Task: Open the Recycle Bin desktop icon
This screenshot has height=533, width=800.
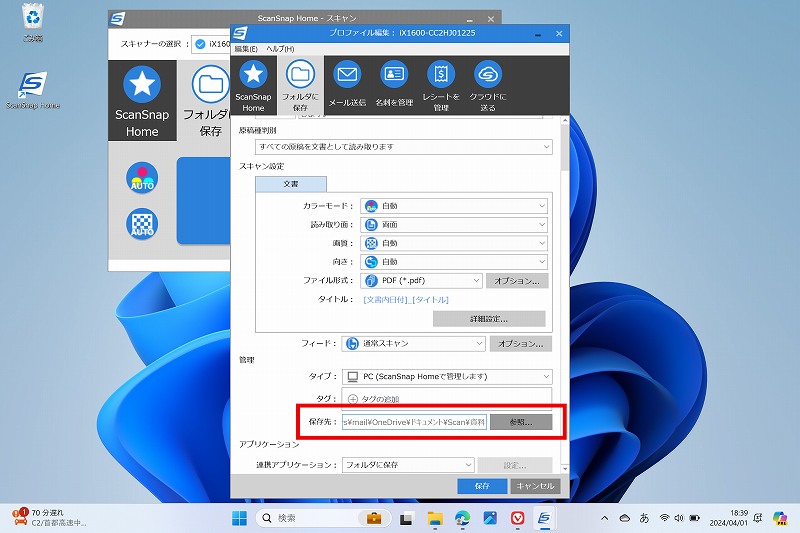Action: tap(33, 22)
